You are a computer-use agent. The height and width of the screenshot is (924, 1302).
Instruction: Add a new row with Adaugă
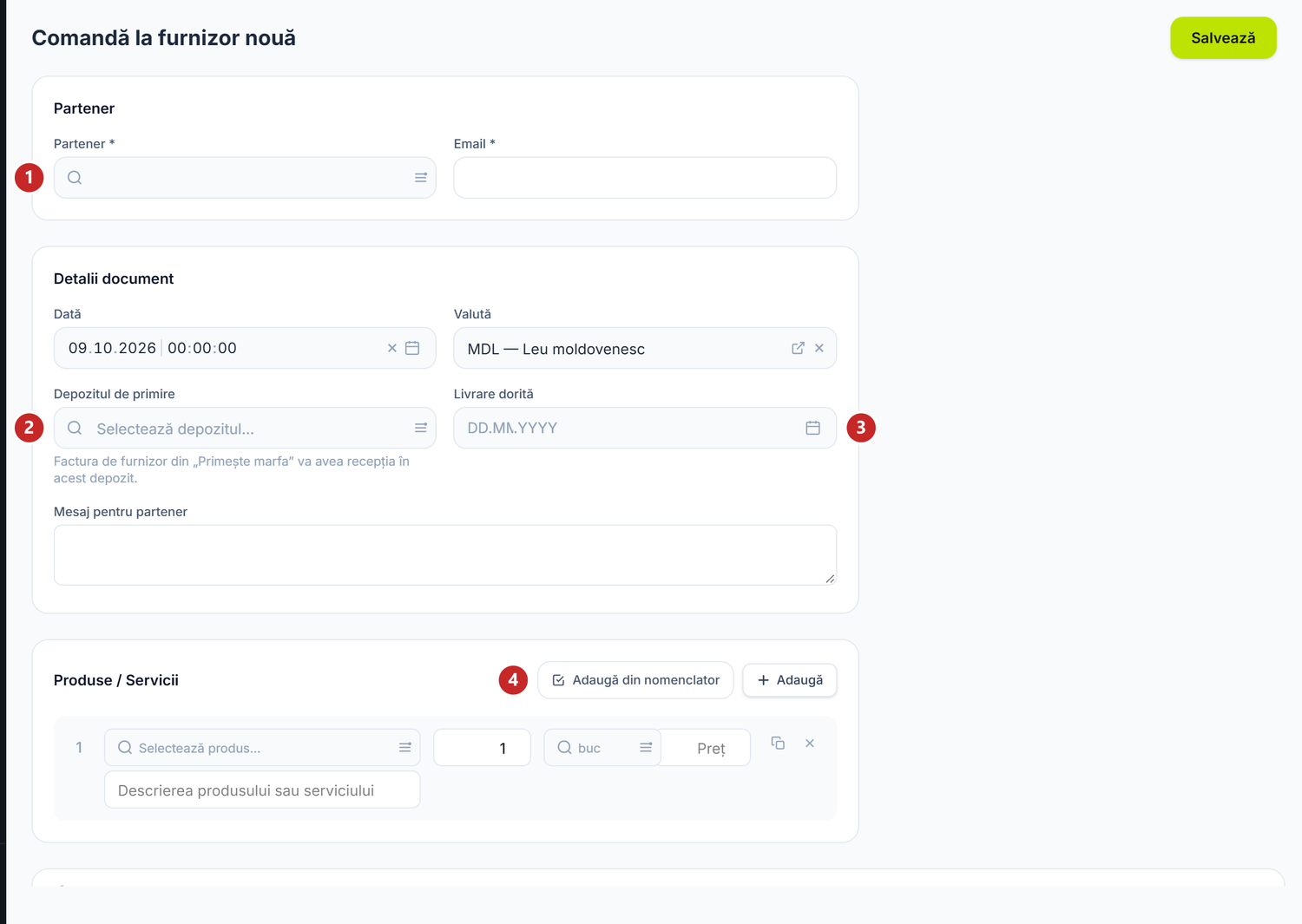pyautogui.click(x=790, y=680)
